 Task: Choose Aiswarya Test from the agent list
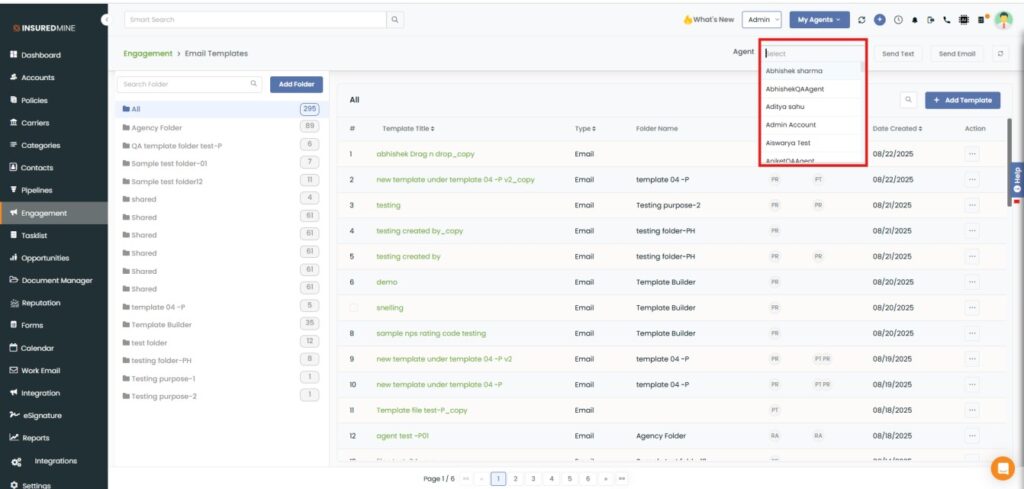(810, 142)
